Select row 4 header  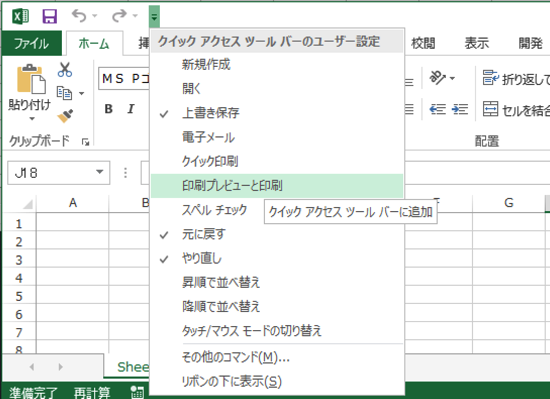(19, 278)
